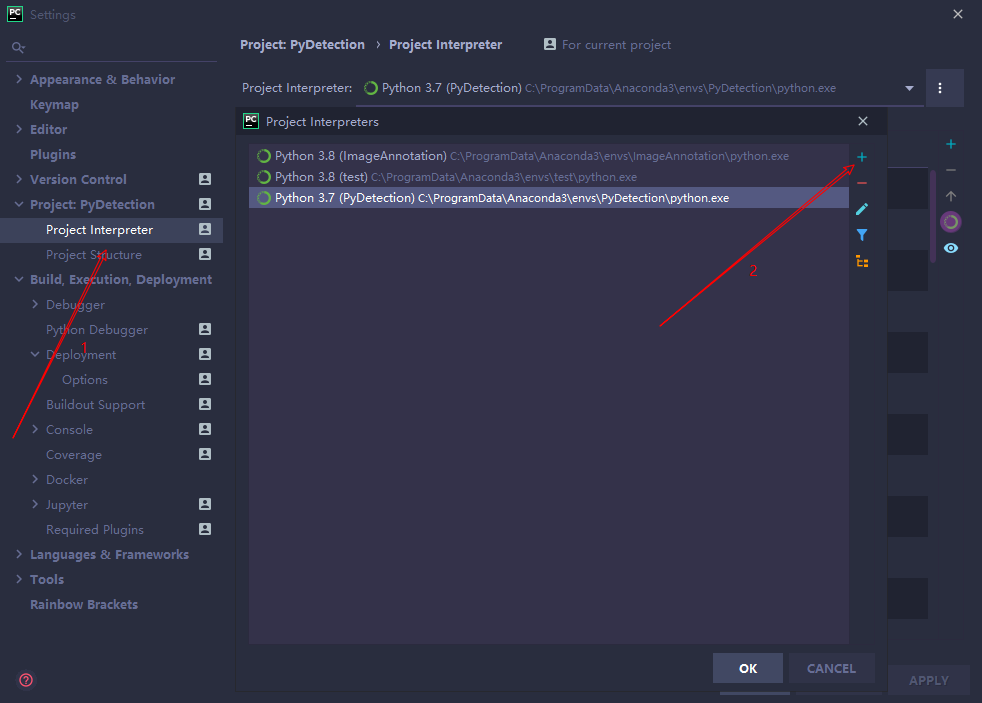Viewport: 982px width, 703px height.
Task: Collapse the Deployment node
Action: coord(35,354)
